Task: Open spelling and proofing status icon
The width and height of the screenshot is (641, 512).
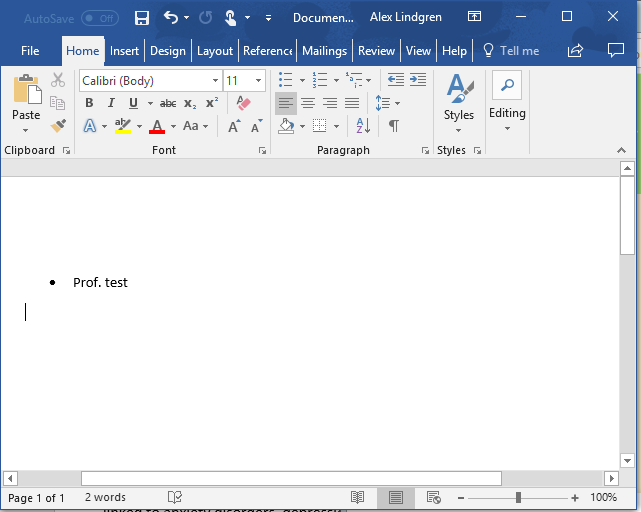Action: click(175, 497)
